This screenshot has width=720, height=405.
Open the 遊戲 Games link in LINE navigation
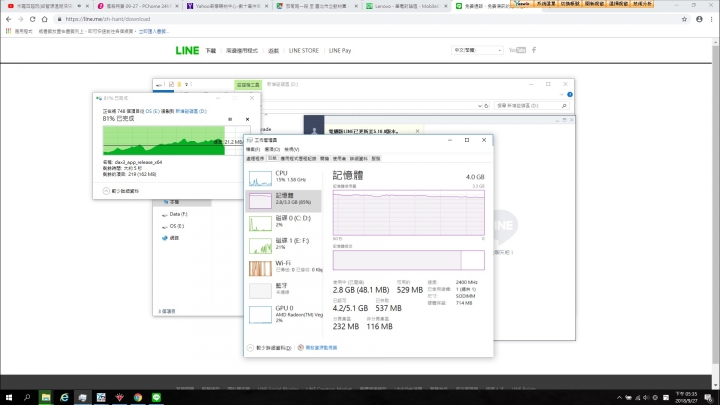point(273,51)
